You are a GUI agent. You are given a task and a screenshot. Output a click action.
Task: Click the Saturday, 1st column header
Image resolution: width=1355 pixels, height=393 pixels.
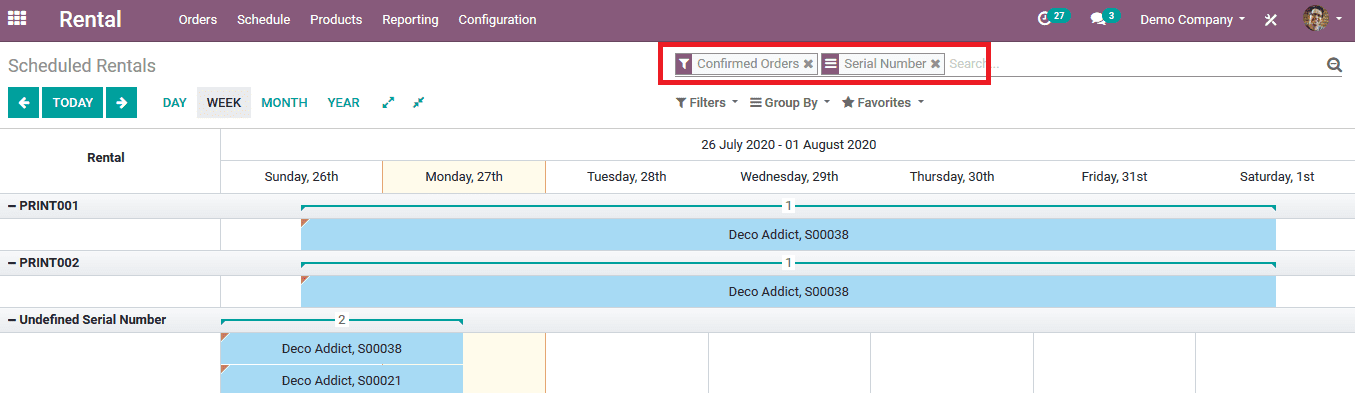1277,177
